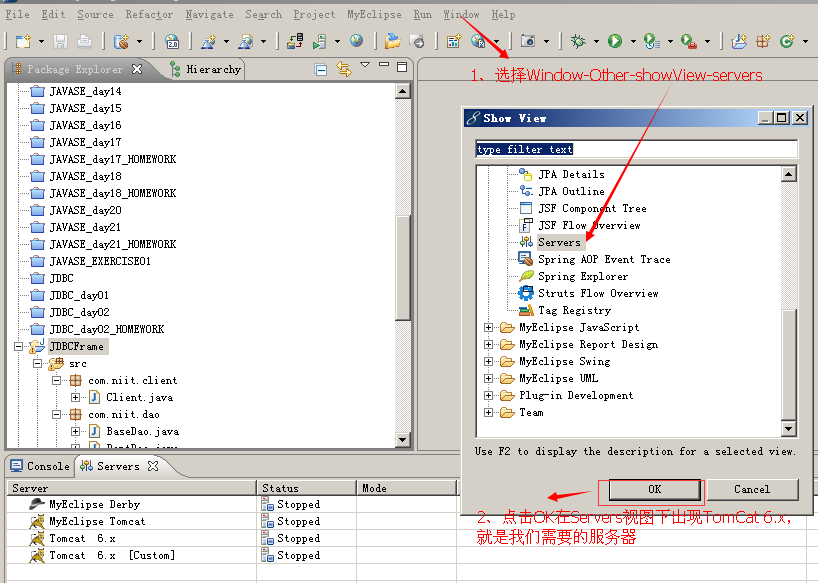
Task: Click the JPA Details icon
Action: [526, 174]
